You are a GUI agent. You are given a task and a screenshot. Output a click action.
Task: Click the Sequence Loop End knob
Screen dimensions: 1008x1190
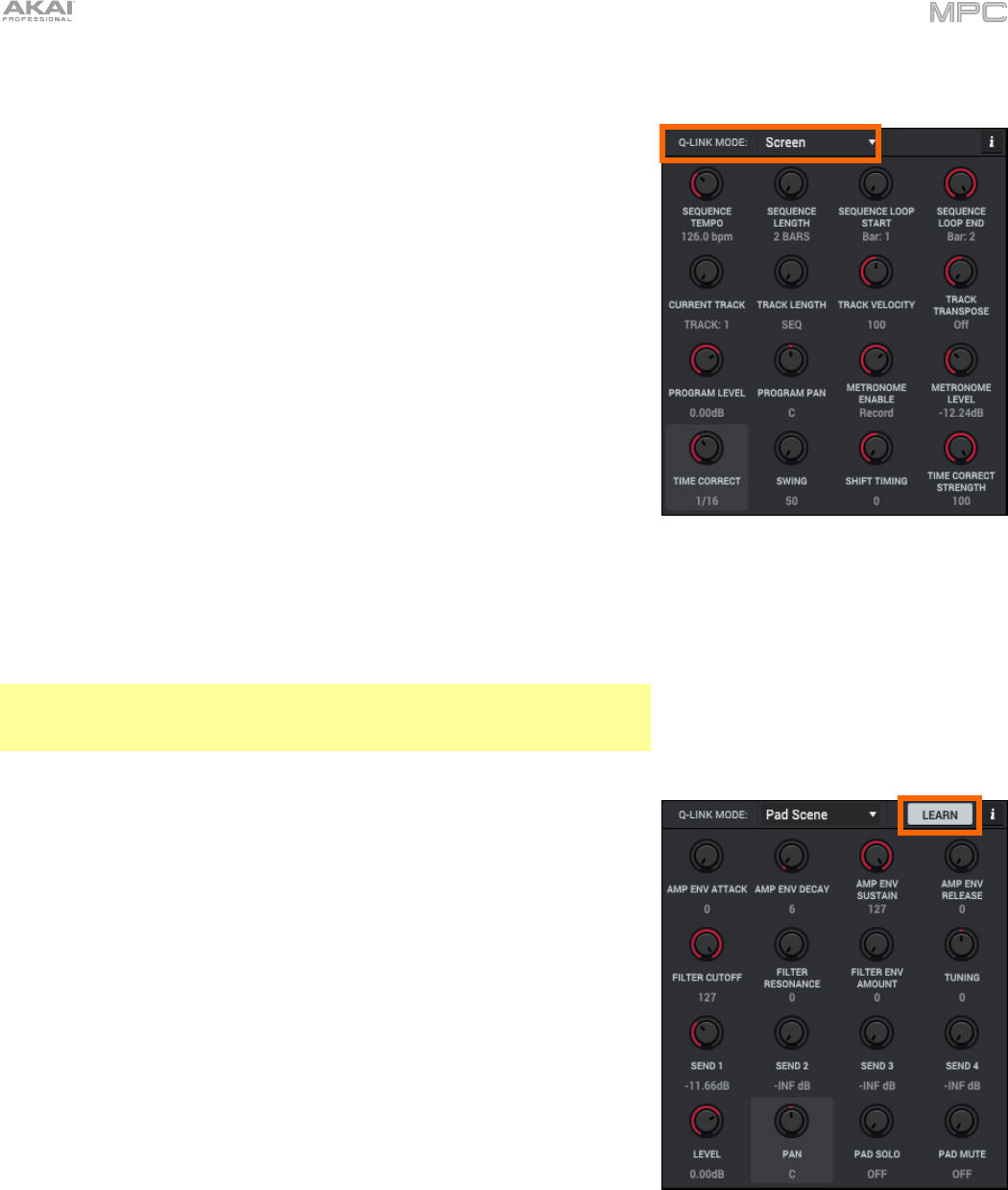(961, 183)
